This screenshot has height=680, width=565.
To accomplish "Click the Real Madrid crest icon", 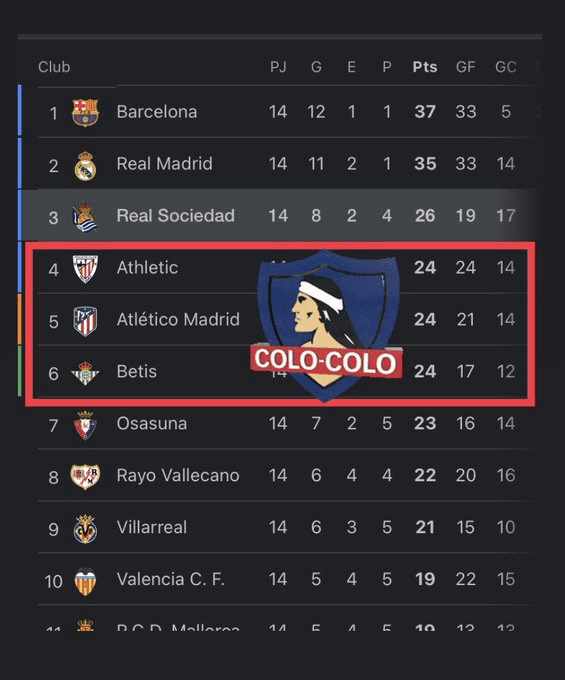I will pyautogui.click(x=85, y=166).
